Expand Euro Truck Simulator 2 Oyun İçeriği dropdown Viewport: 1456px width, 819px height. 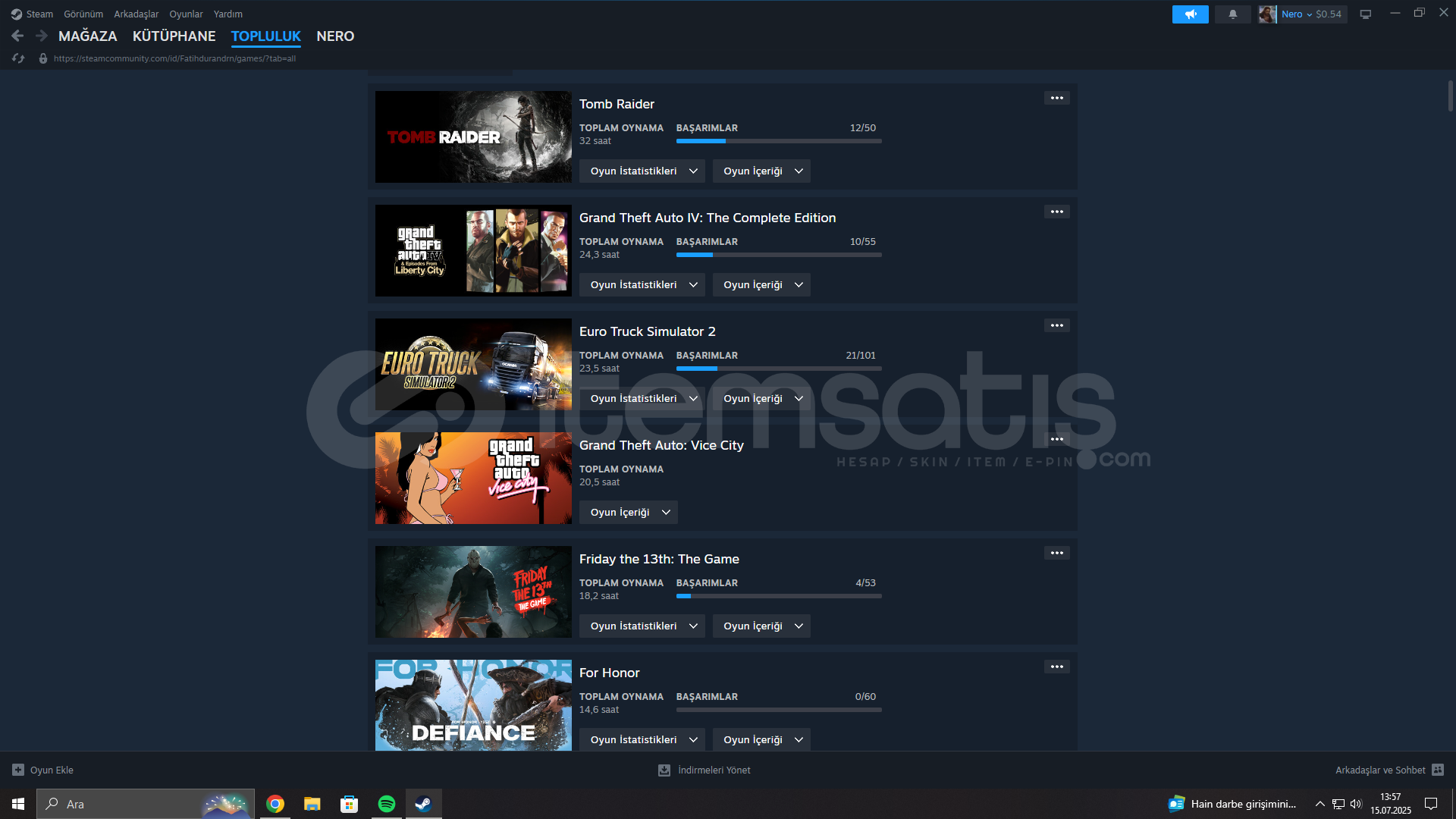761,398
